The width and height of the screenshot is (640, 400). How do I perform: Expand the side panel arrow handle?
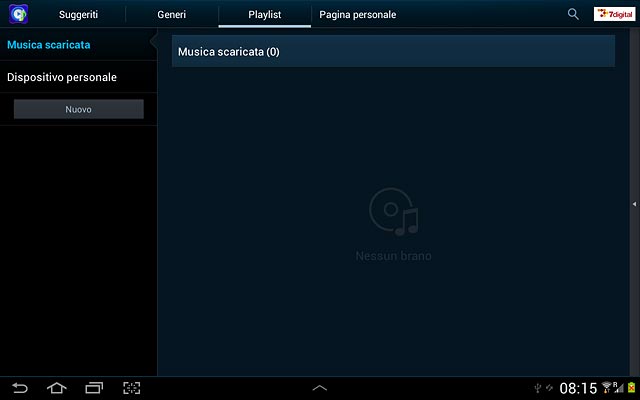pos(634,204)
